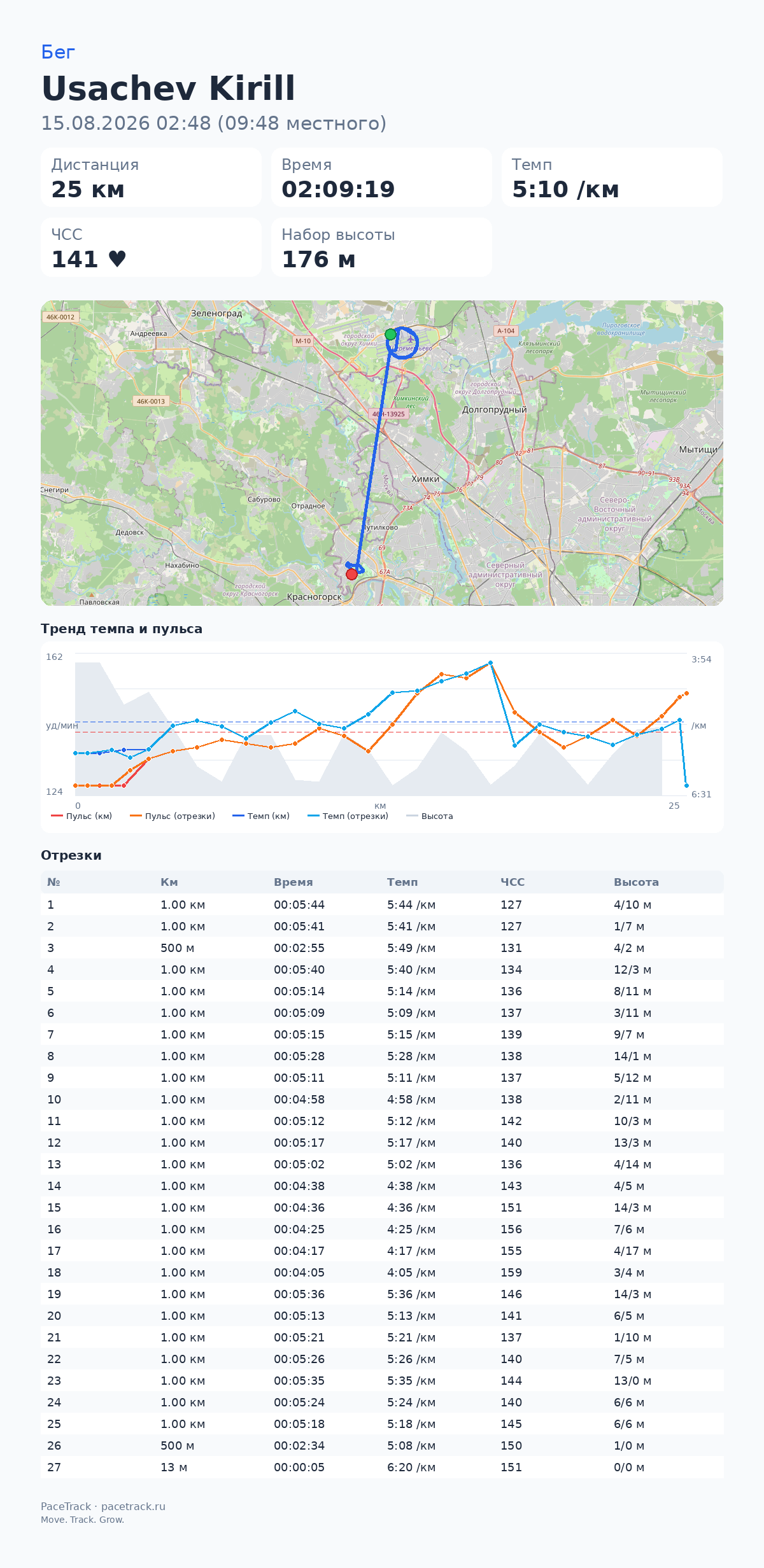Click the red finish marker on map
764x1568 pixels.
351,575
